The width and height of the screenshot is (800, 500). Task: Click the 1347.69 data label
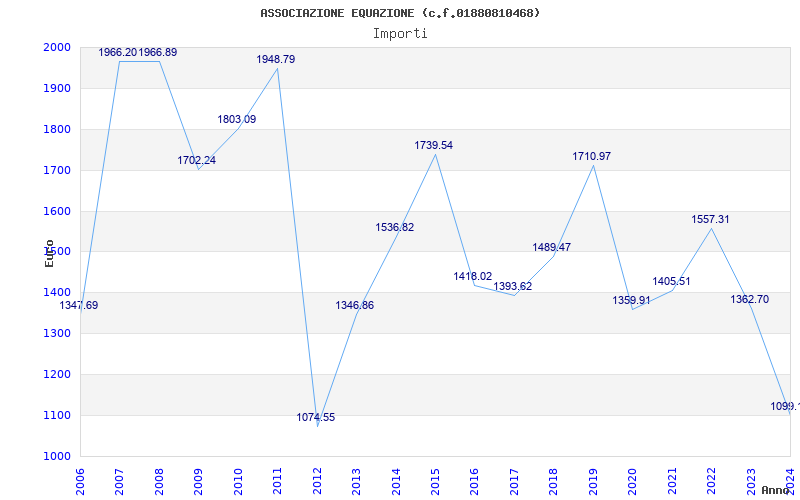(x=79, y=306)
